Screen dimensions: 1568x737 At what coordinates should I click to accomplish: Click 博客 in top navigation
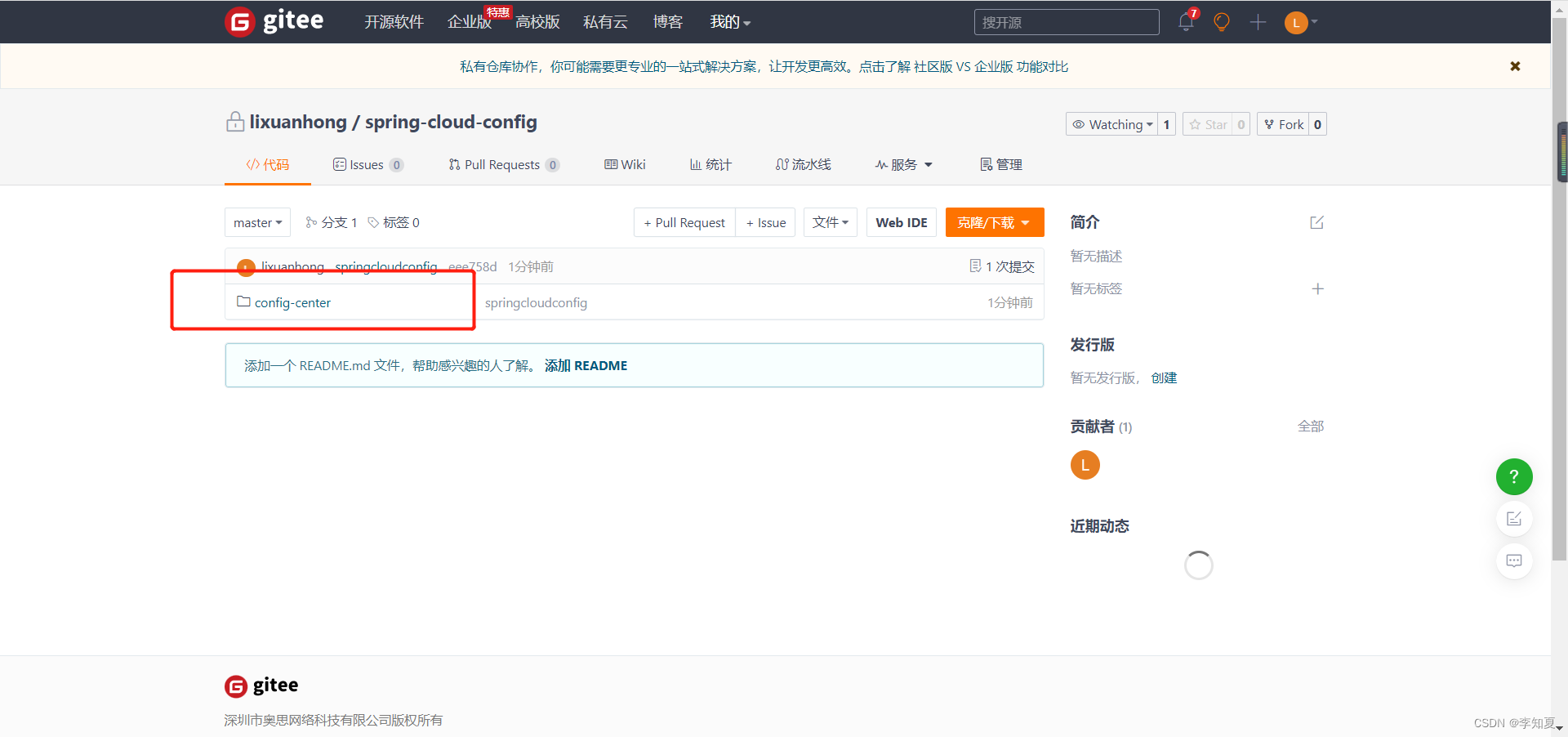pyautogui.click(x=667, y=22)
